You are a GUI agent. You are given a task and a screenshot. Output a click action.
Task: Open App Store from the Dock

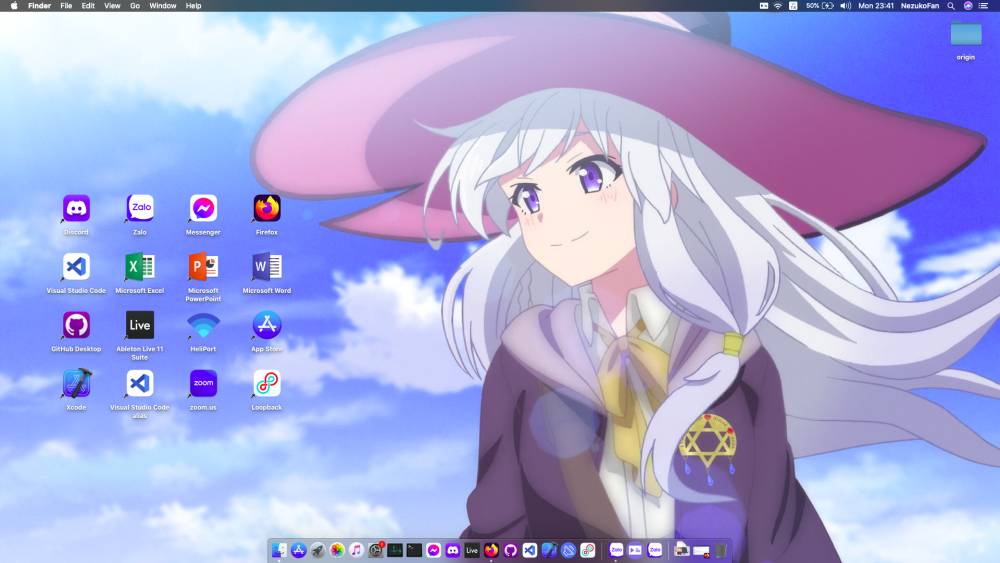coord(298,550)
